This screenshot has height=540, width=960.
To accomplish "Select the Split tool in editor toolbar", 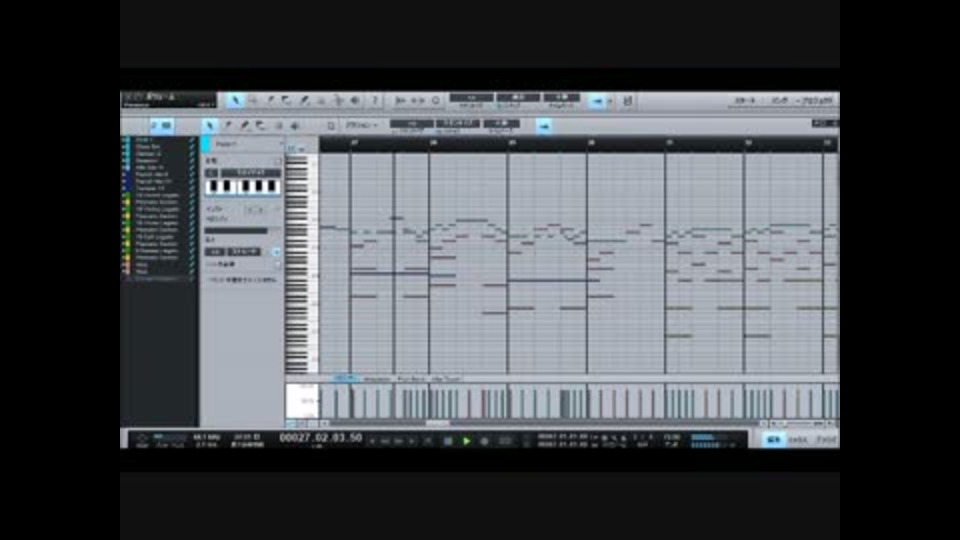I will pyautogui.click(x=228, y=126).
